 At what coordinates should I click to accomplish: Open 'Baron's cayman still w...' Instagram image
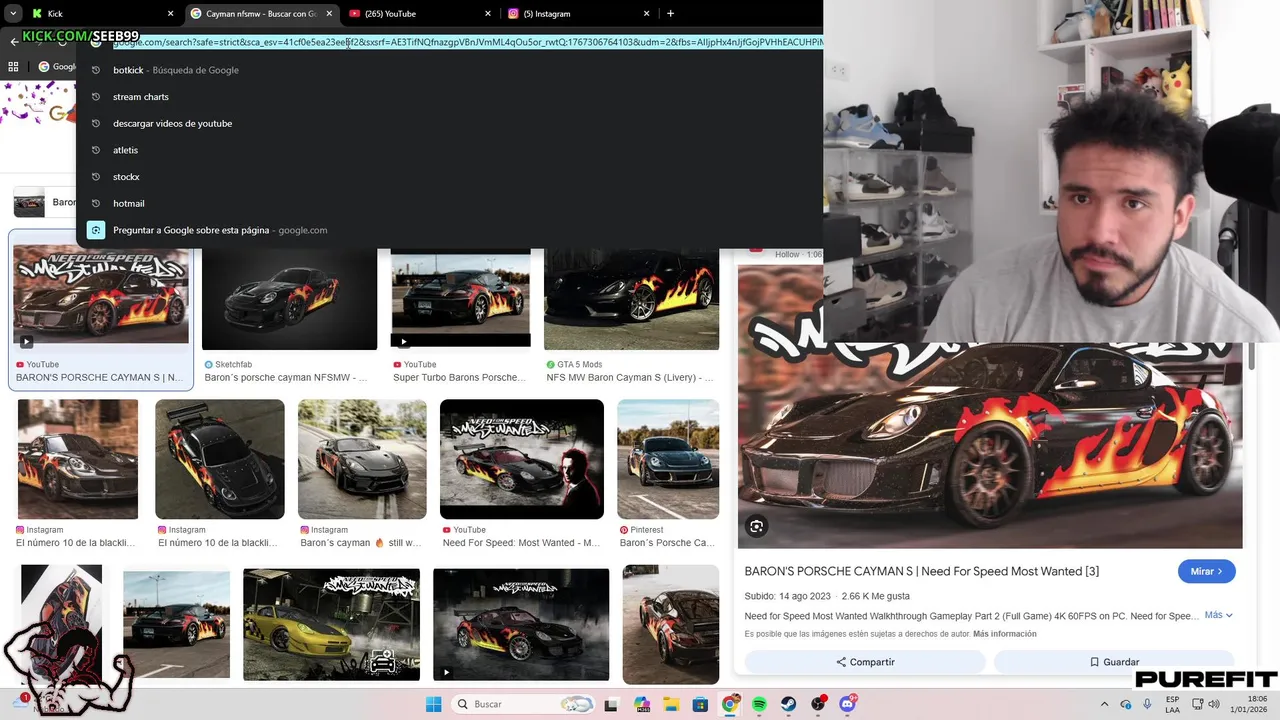tap(362, 459)
